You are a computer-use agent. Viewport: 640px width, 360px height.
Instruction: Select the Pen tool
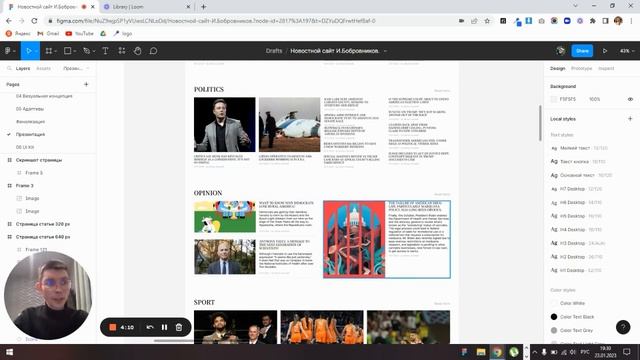pos(86,51)
